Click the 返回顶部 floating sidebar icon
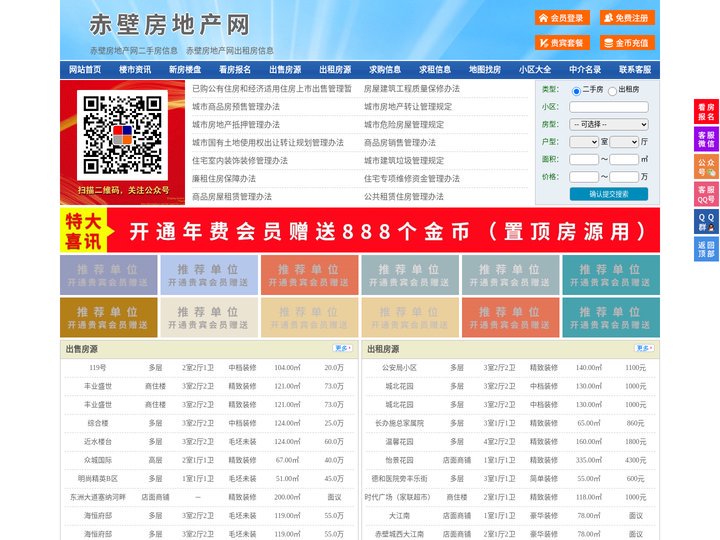This screenshot has height=540, width=720. tap(706, 249)
